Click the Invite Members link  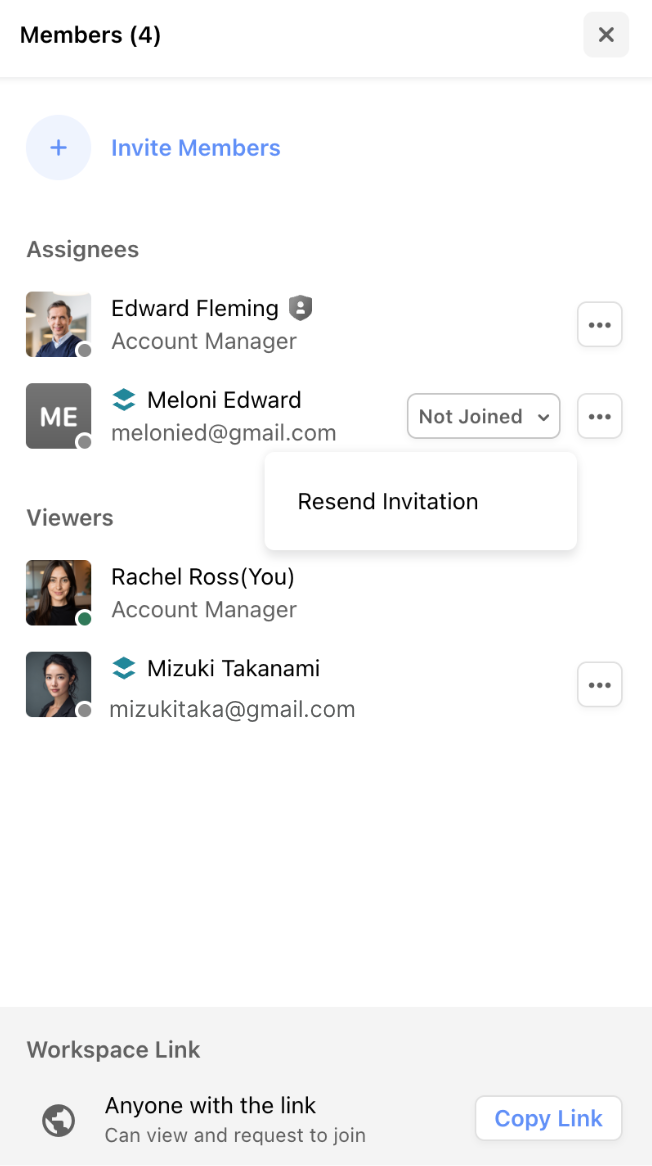tap(195, 148)
